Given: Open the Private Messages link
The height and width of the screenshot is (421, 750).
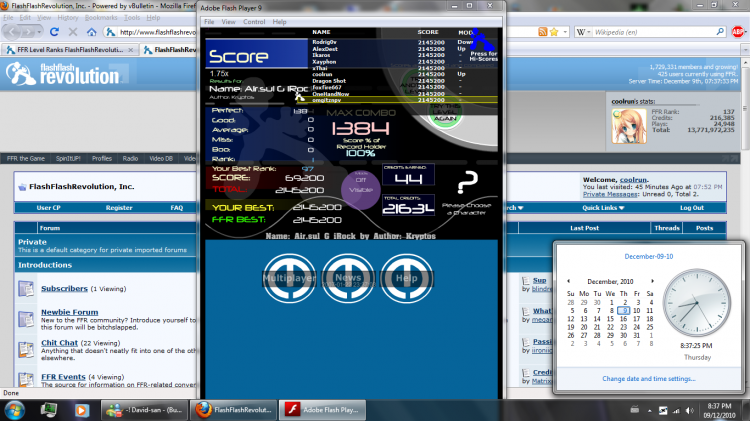Looking at the screenshot, I should point(610,194).
